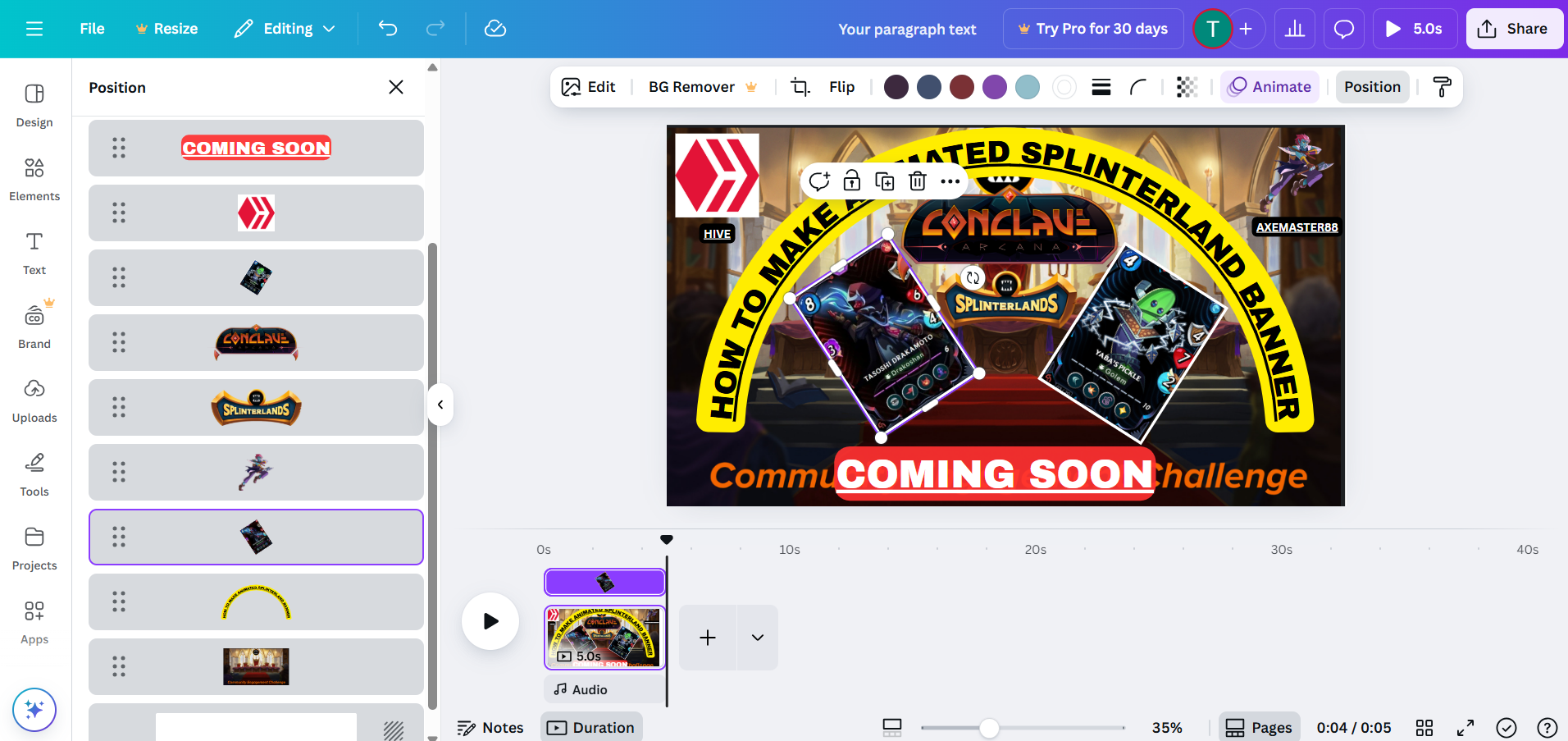1568x741 pixels.
Task: Click the Share button
Action: 1514,29
